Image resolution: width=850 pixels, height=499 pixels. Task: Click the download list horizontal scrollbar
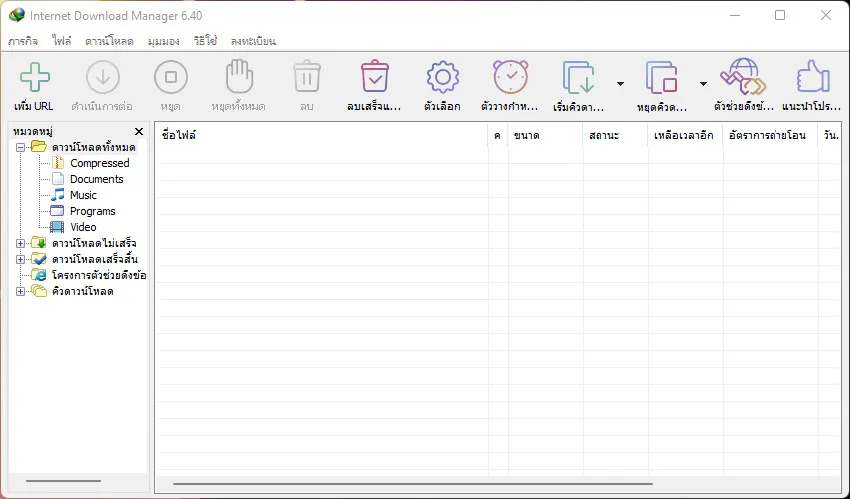coord(413,484)
